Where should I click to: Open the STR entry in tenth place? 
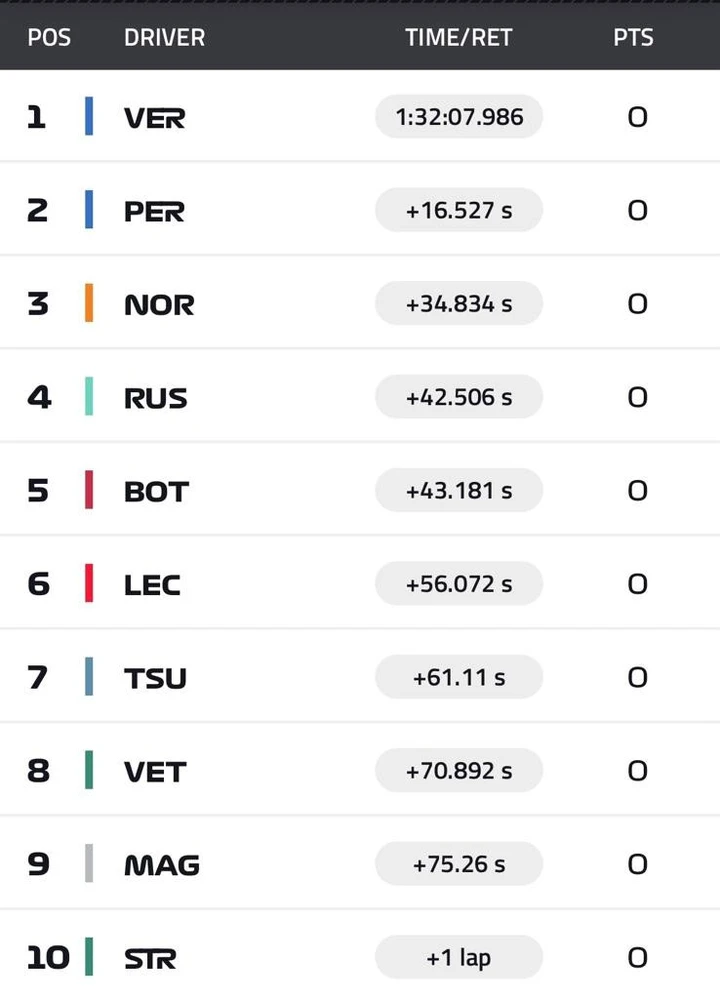tap(150, 958)
